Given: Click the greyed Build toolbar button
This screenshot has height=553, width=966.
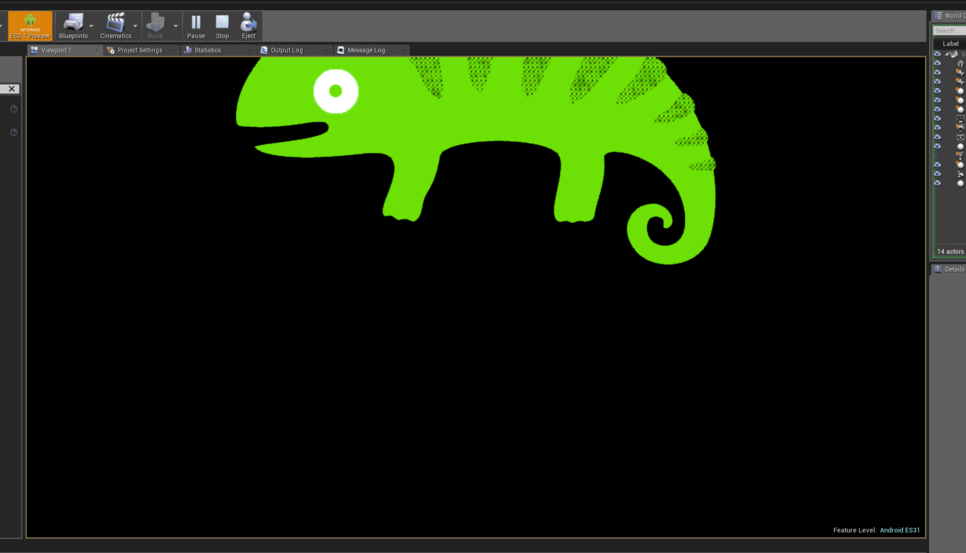Looking at the screenshot, I should 155,26.
